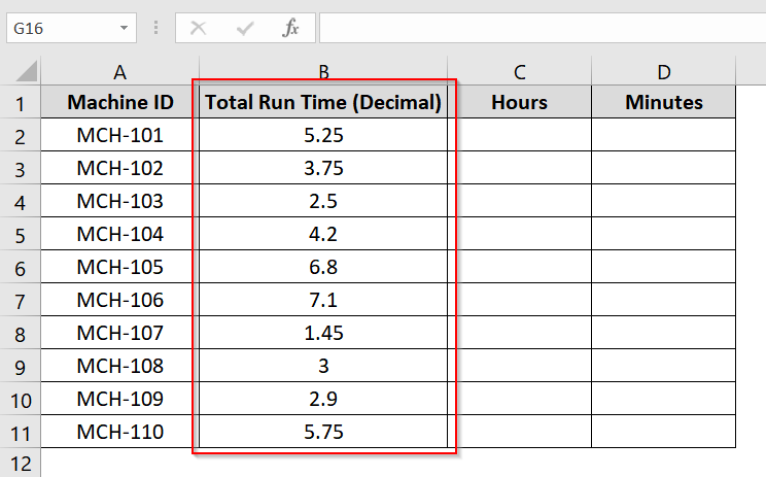Screen dimensions: 766x477
Task: Select cell containing MCH-110
Action: [x=120, y=432]
